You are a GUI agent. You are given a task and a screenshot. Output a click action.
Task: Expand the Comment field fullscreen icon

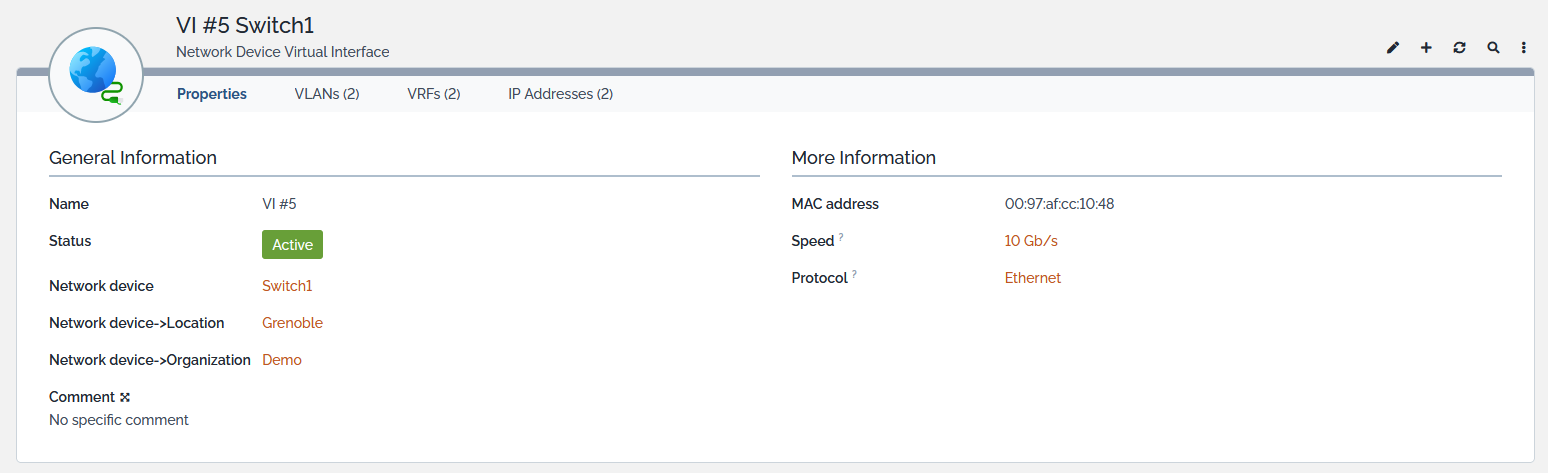tap(125, 397)
